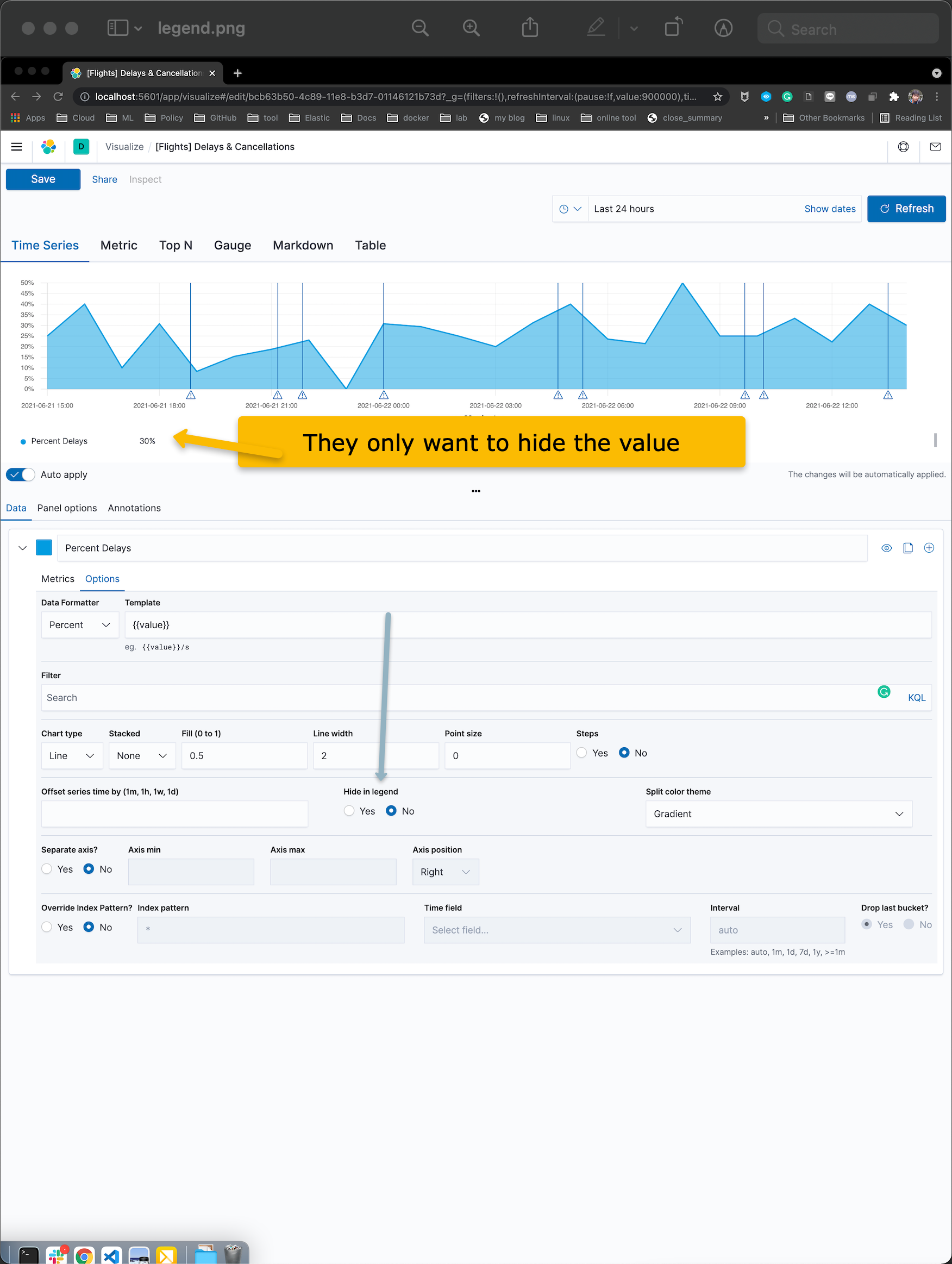Select Yes under Hide in legend
This screenshot has width=952, height=1264.
tap(348, 811)
